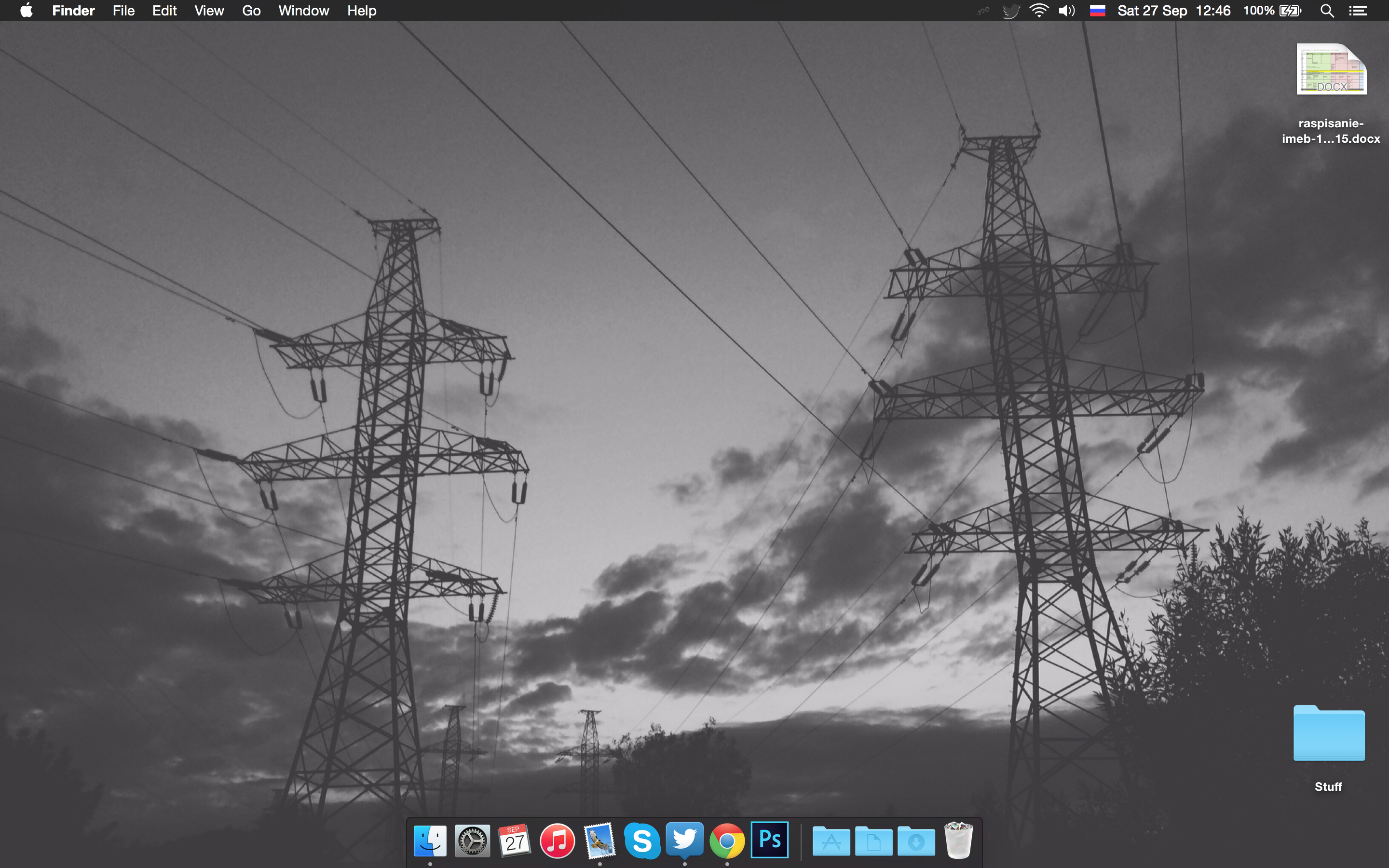Open iTunes music app
1389x868 pixels.
click(x=557, y=841)
